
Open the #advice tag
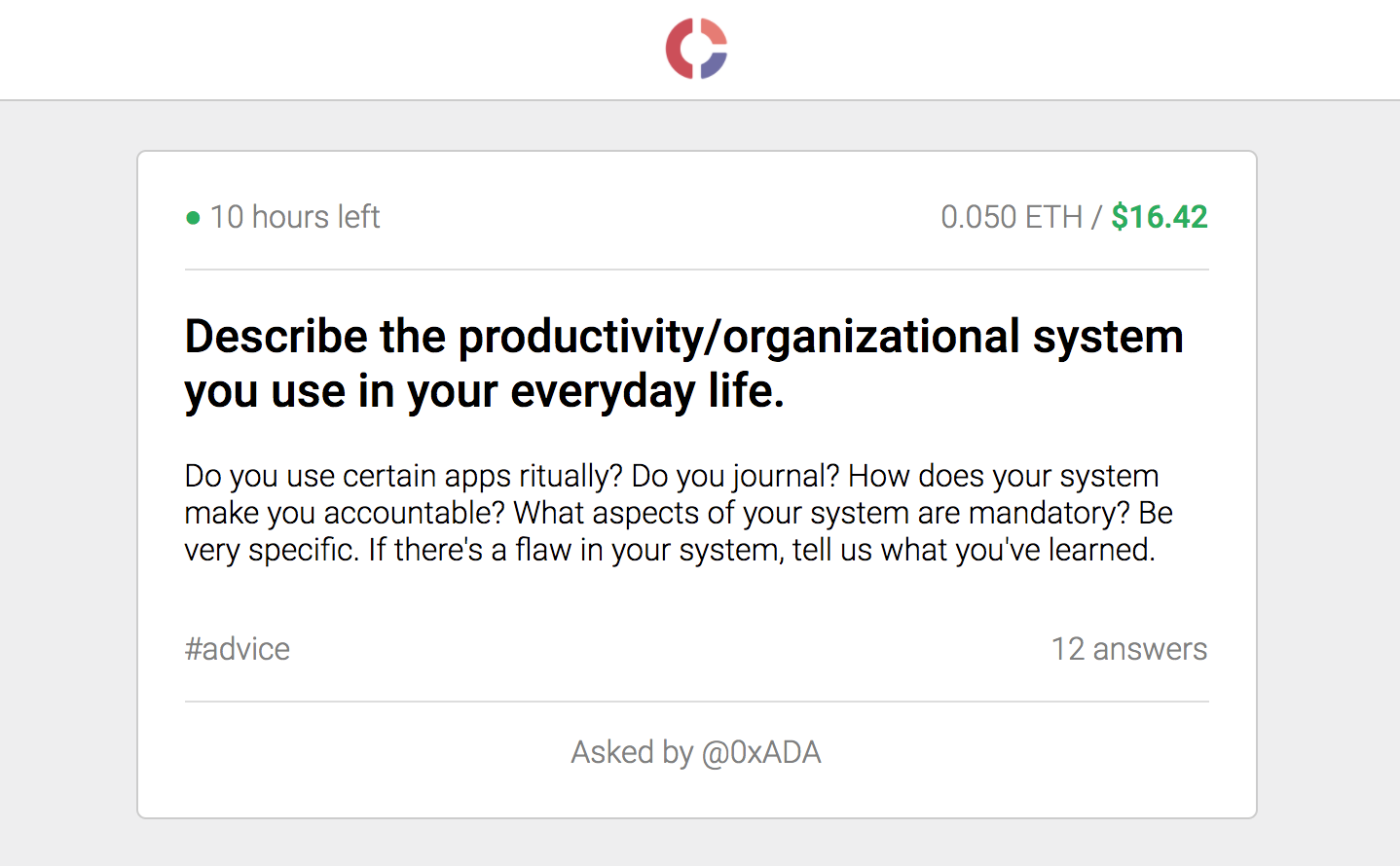tap(238, 649)
